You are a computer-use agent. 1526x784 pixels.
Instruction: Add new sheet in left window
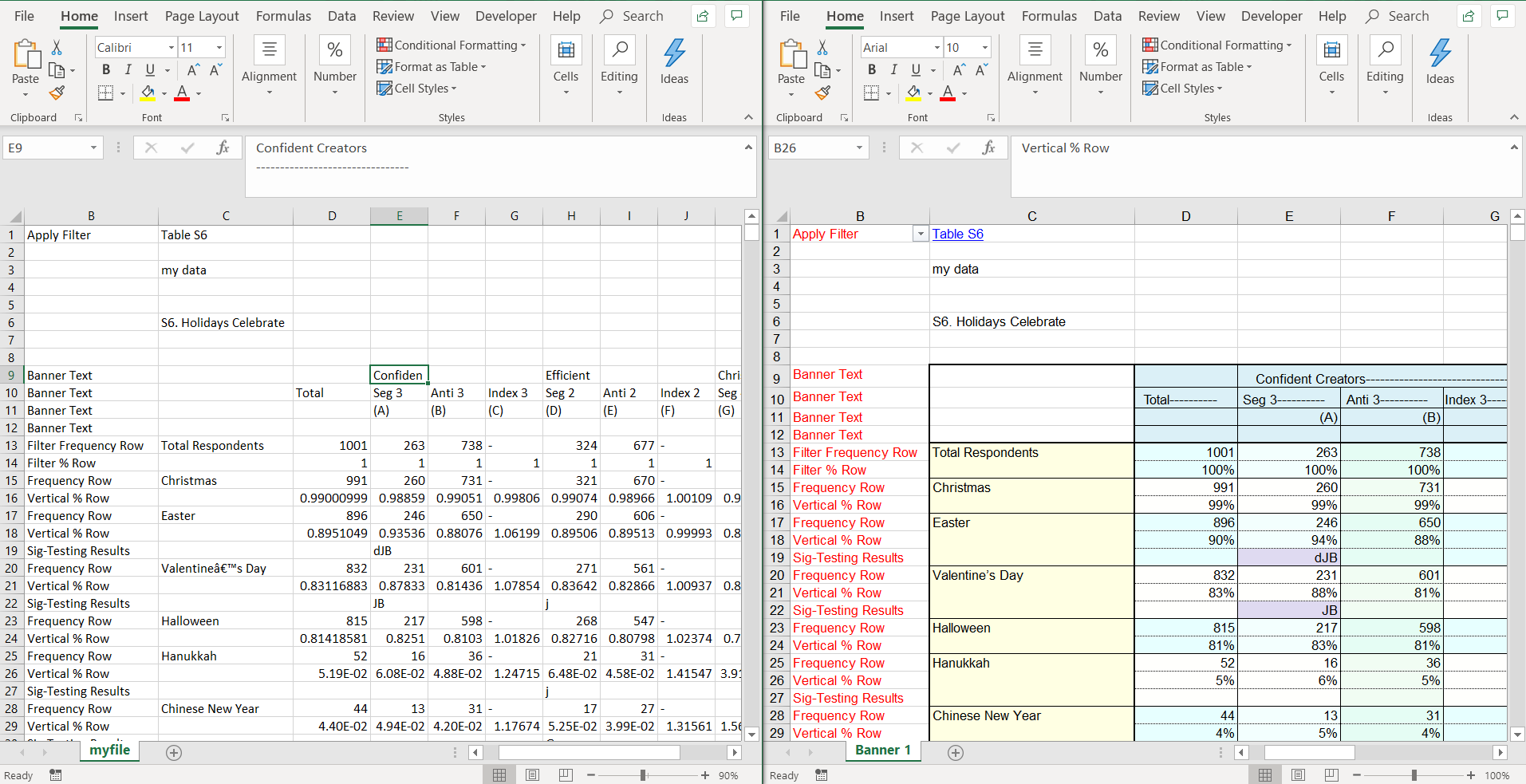(x=174, y=752)
